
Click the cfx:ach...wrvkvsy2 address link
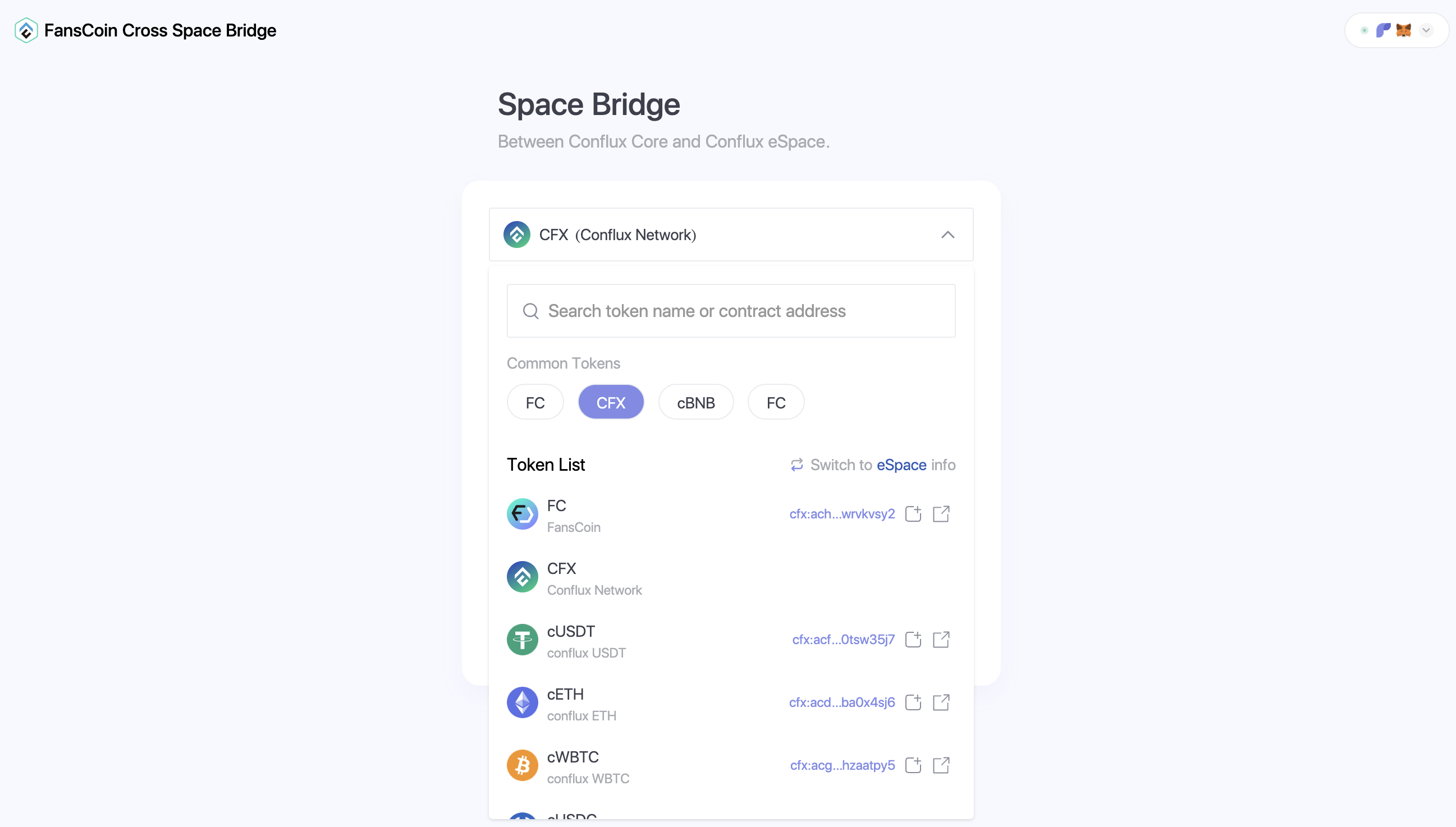click(842, 514)
